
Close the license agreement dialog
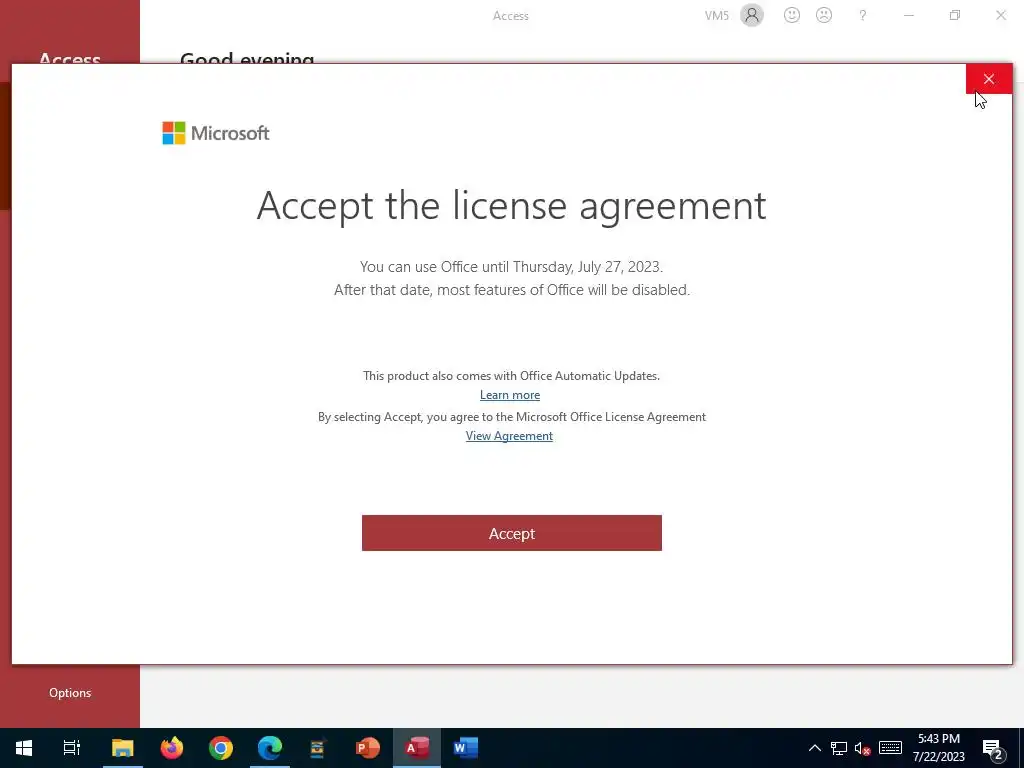click(989, 79)
